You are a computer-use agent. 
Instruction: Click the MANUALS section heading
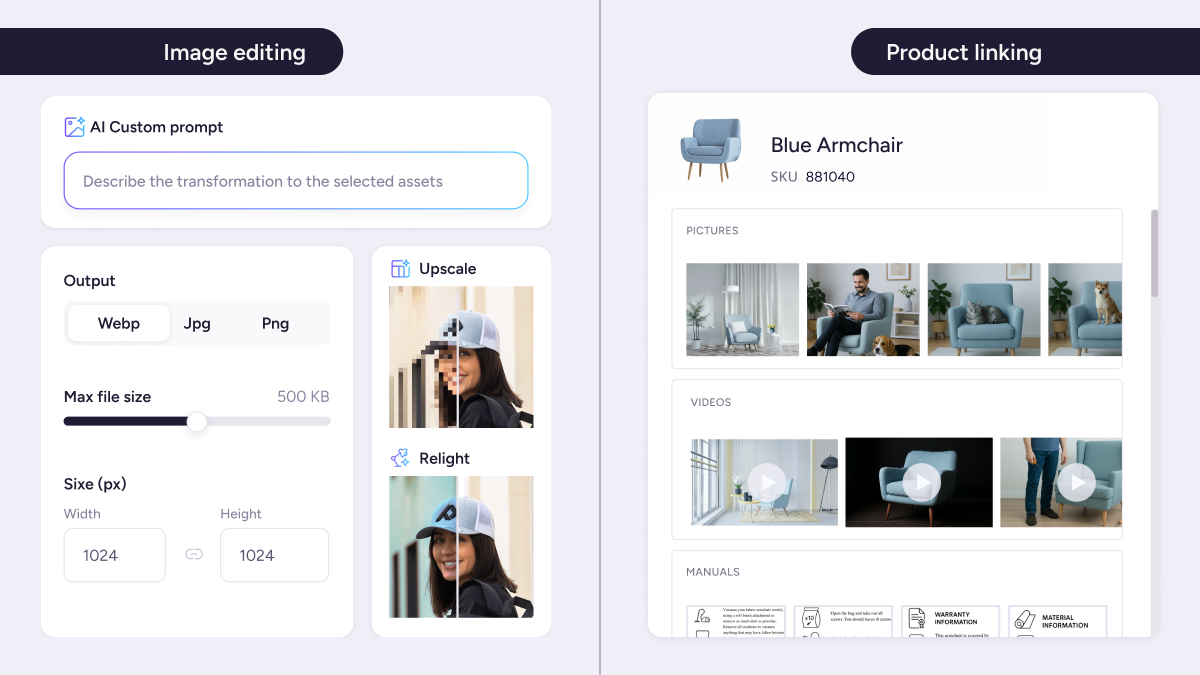(x=713, y=572)
